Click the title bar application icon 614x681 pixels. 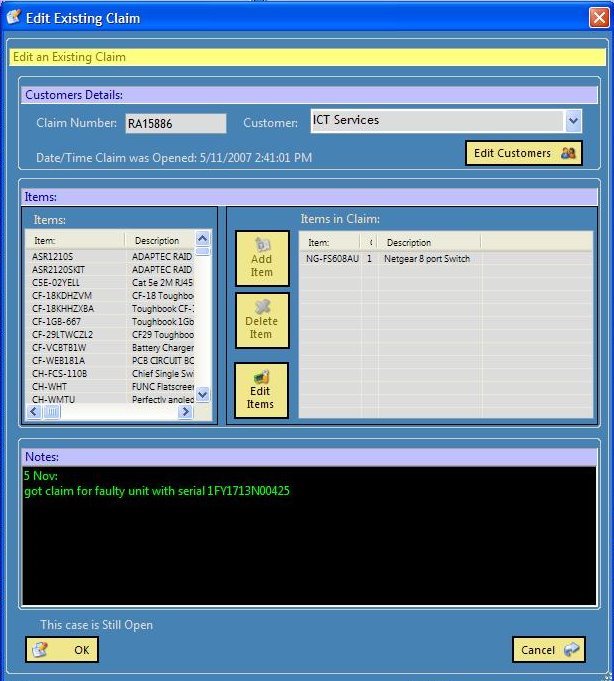[x=13, y=17]
